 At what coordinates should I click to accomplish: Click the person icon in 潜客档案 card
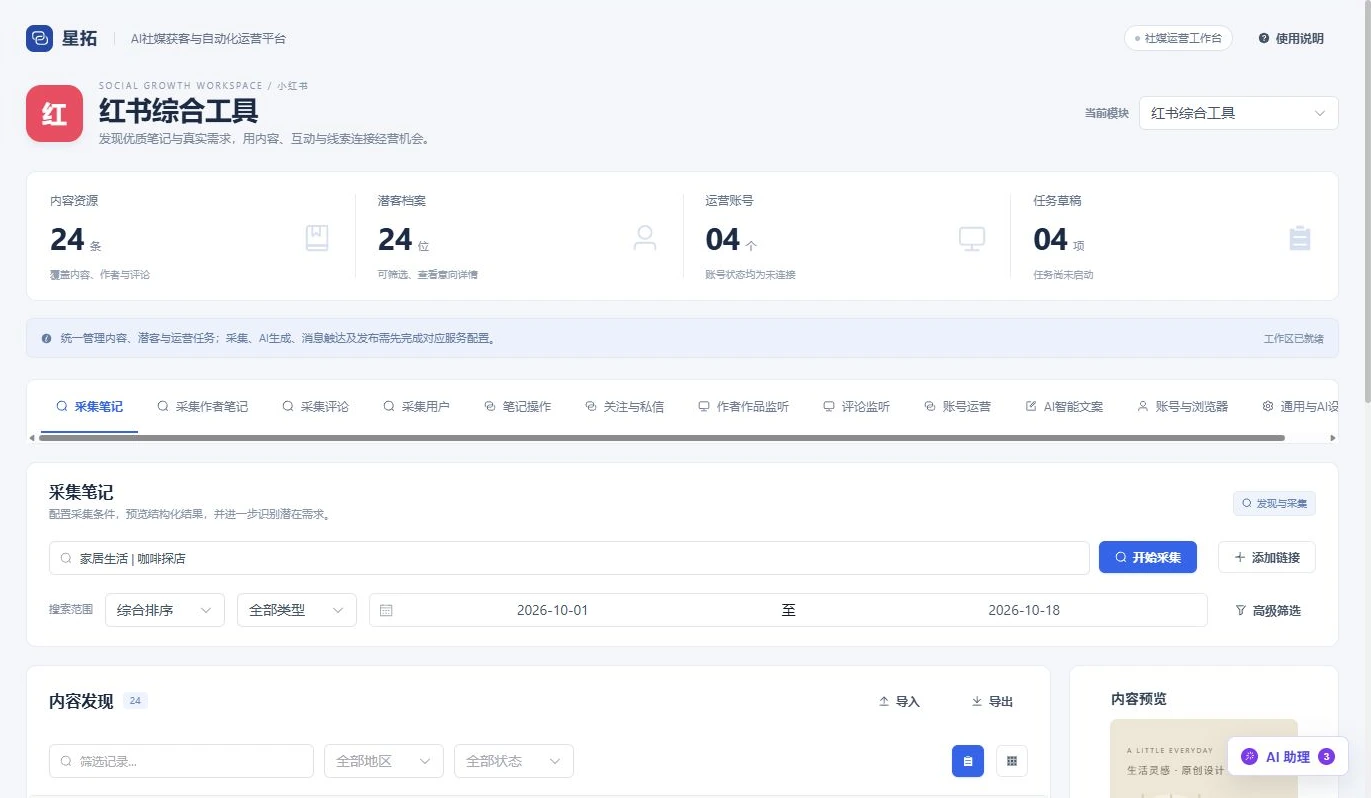coord(645,238)
